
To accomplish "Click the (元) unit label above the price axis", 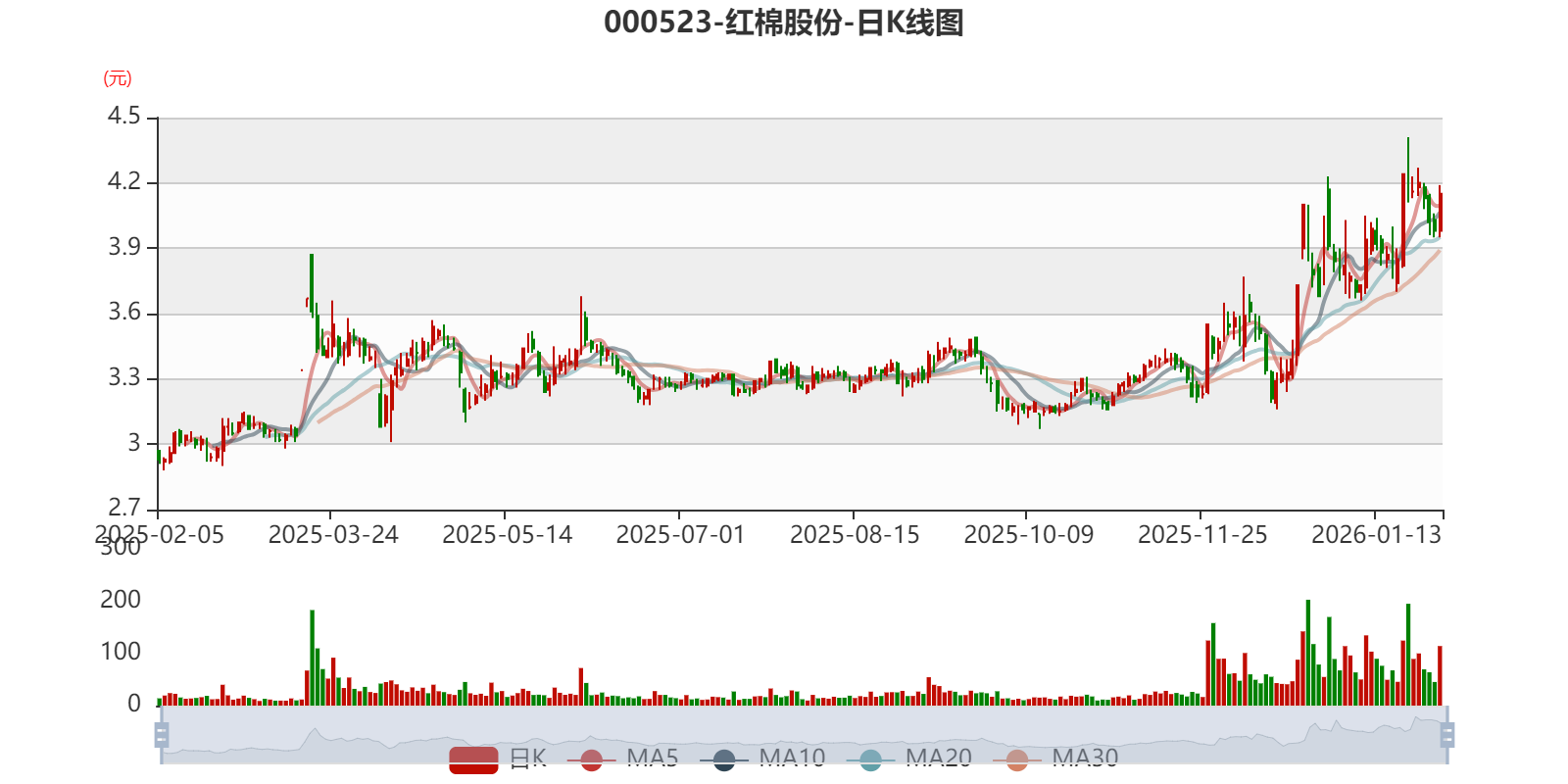I will [x=118, y=78].
